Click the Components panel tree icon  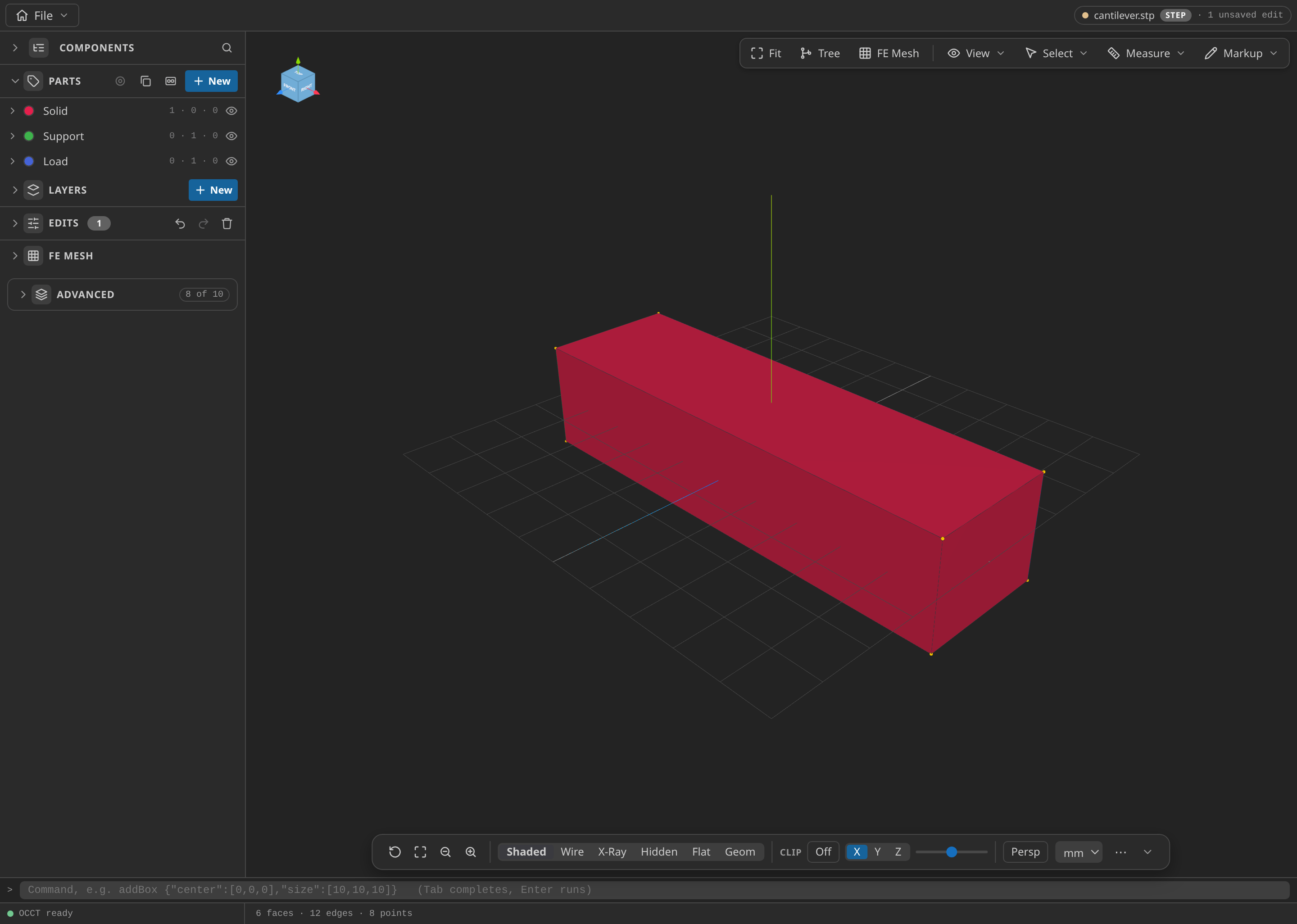(x=39, y=48)
